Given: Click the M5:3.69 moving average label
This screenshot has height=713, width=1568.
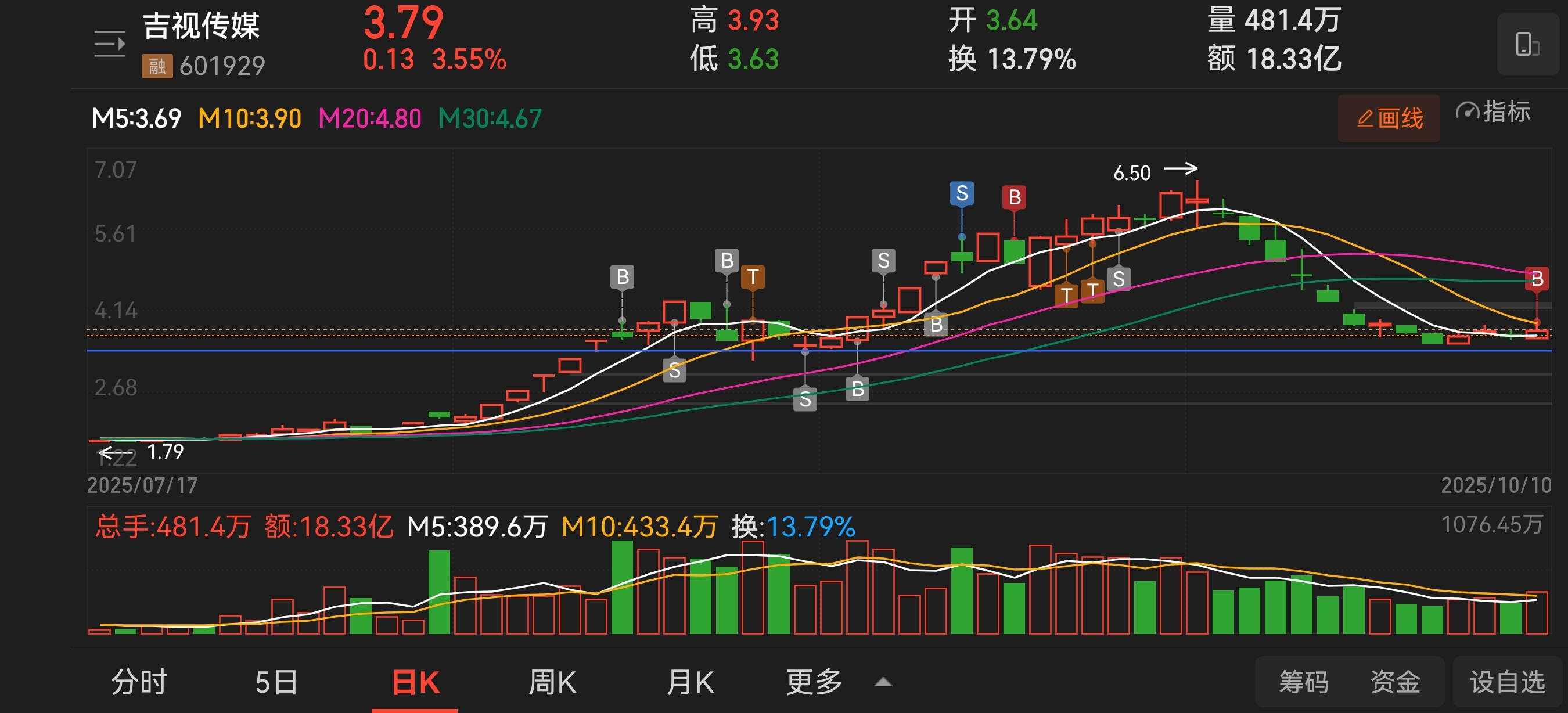Looking at the screenshot, I should coord(136,118).
